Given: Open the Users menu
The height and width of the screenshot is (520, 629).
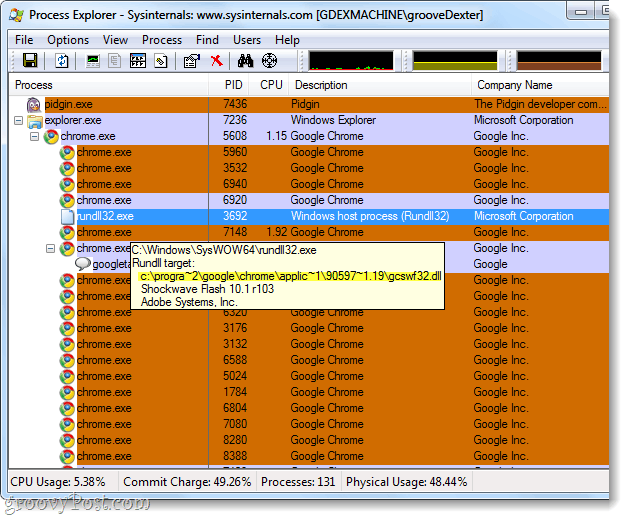Looking at the screenshot, I should (247, 40).
